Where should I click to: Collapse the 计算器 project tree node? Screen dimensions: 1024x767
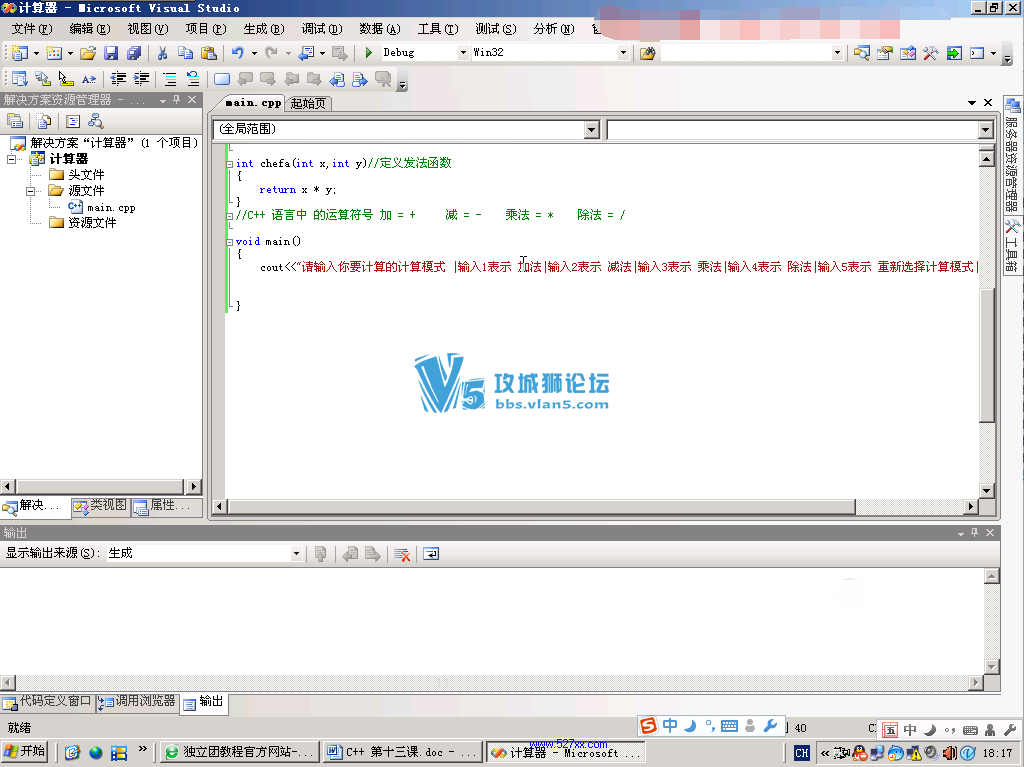12,159
